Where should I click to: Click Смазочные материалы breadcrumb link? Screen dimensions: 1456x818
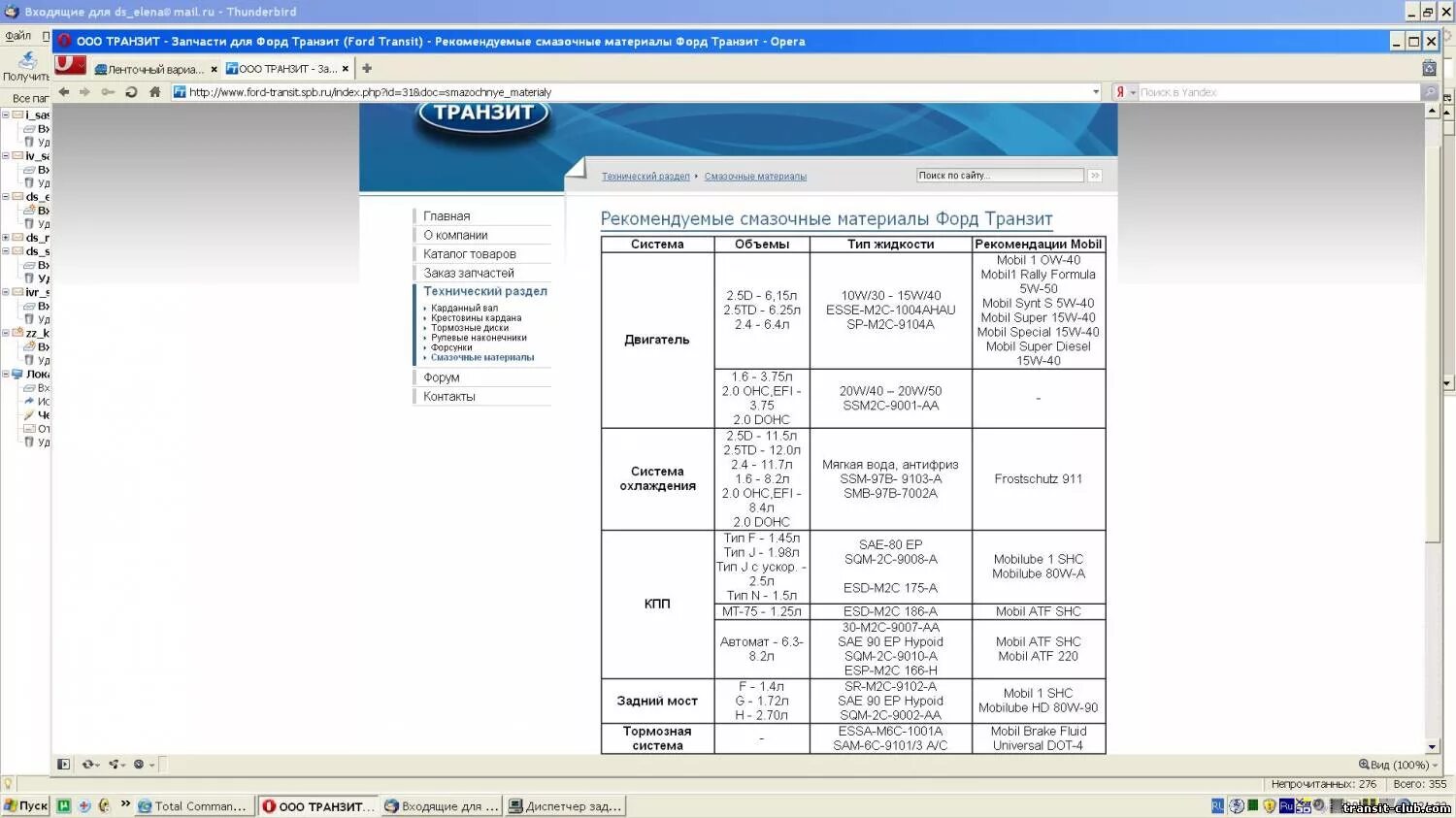coord(755,177)
